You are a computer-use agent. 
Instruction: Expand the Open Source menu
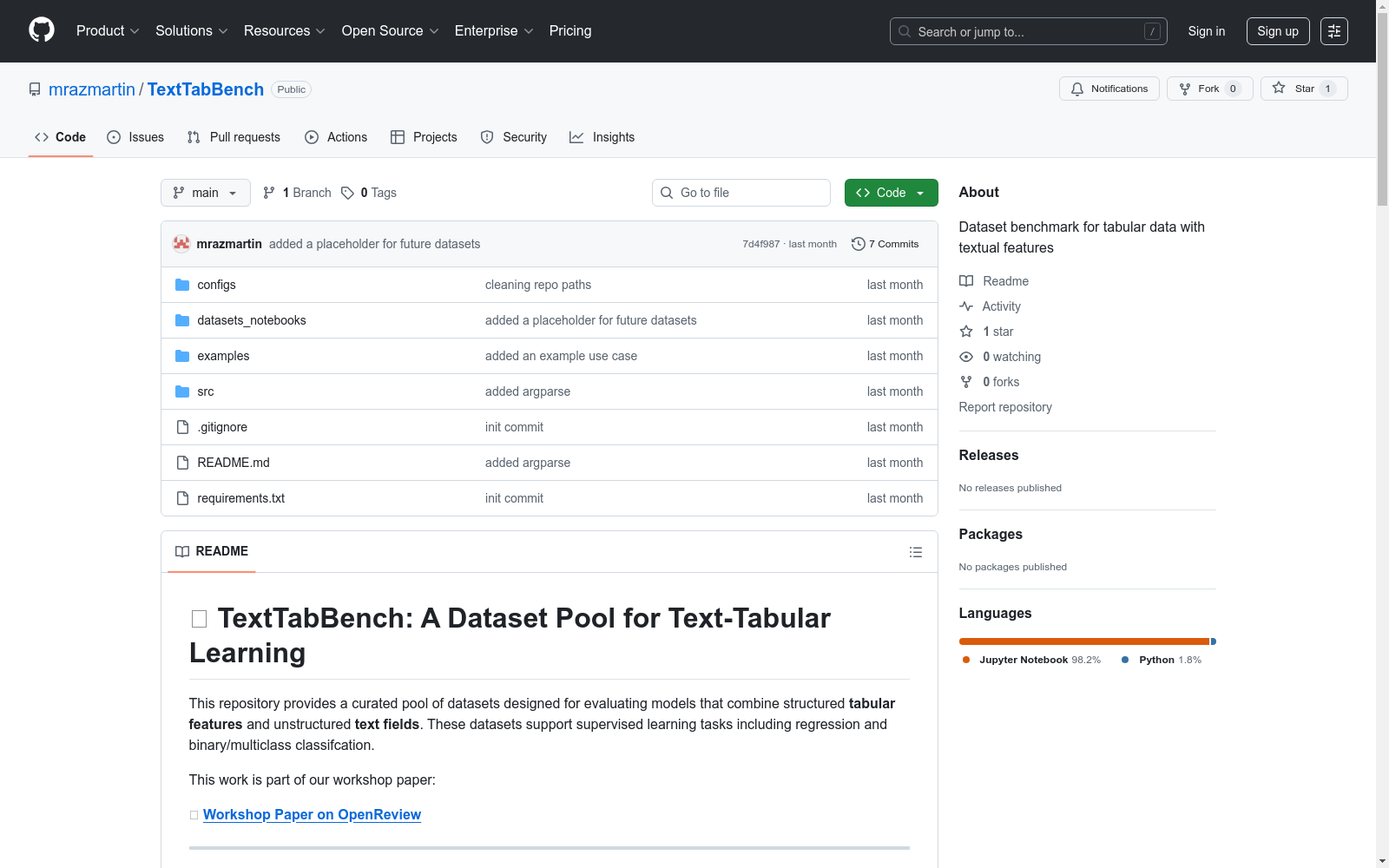click(x=391, y=30)
